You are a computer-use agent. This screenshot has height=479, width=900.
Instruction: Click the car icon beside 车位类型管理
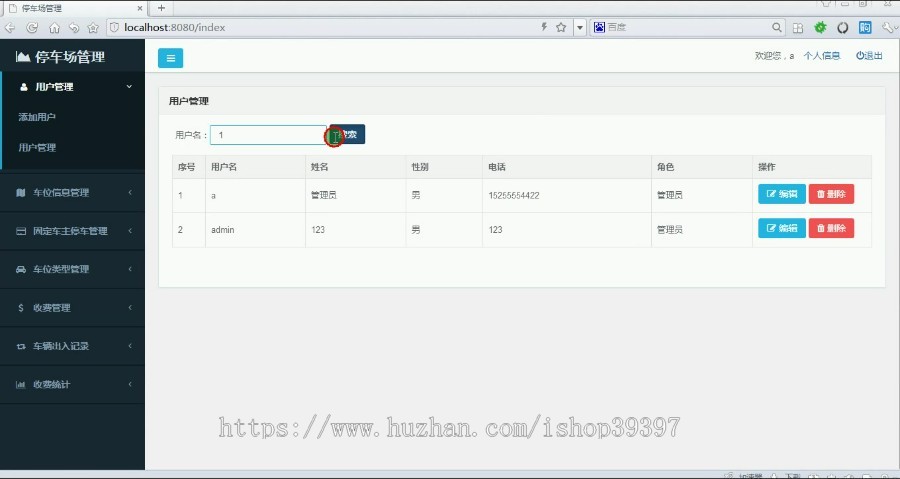point(21,269)
